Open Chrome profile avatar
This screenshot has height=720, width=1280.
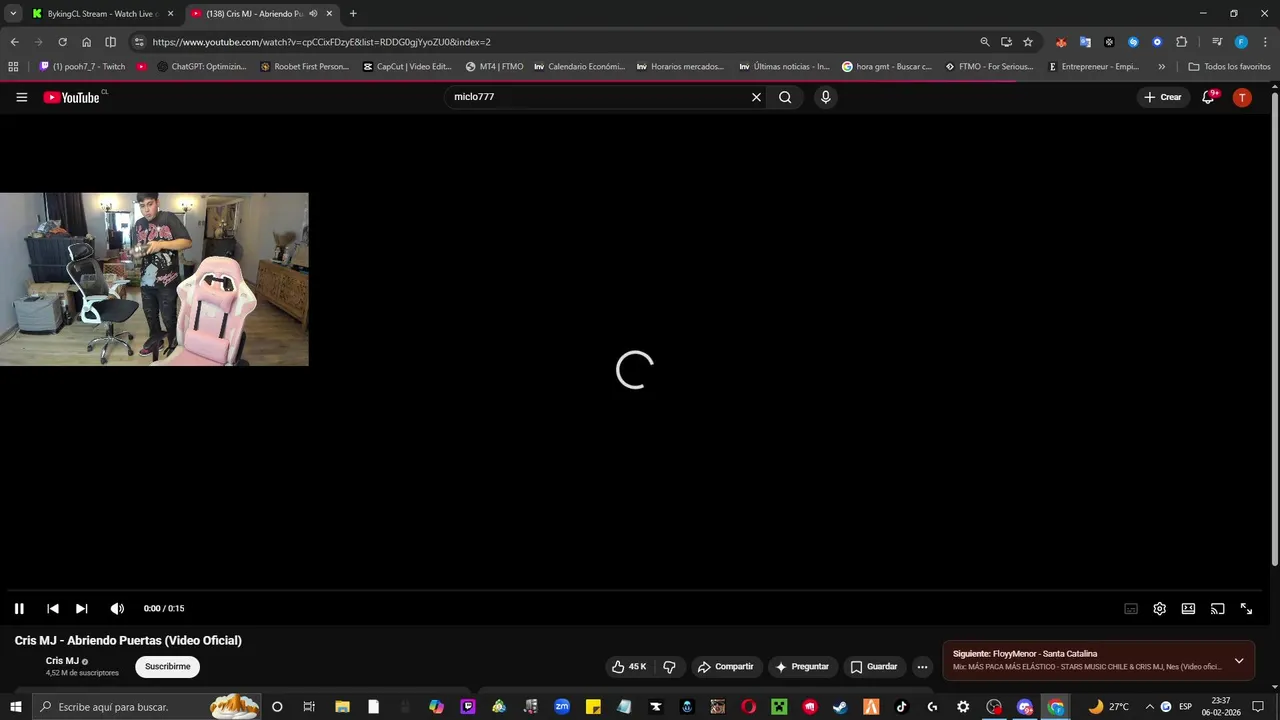click(1241, 42)
